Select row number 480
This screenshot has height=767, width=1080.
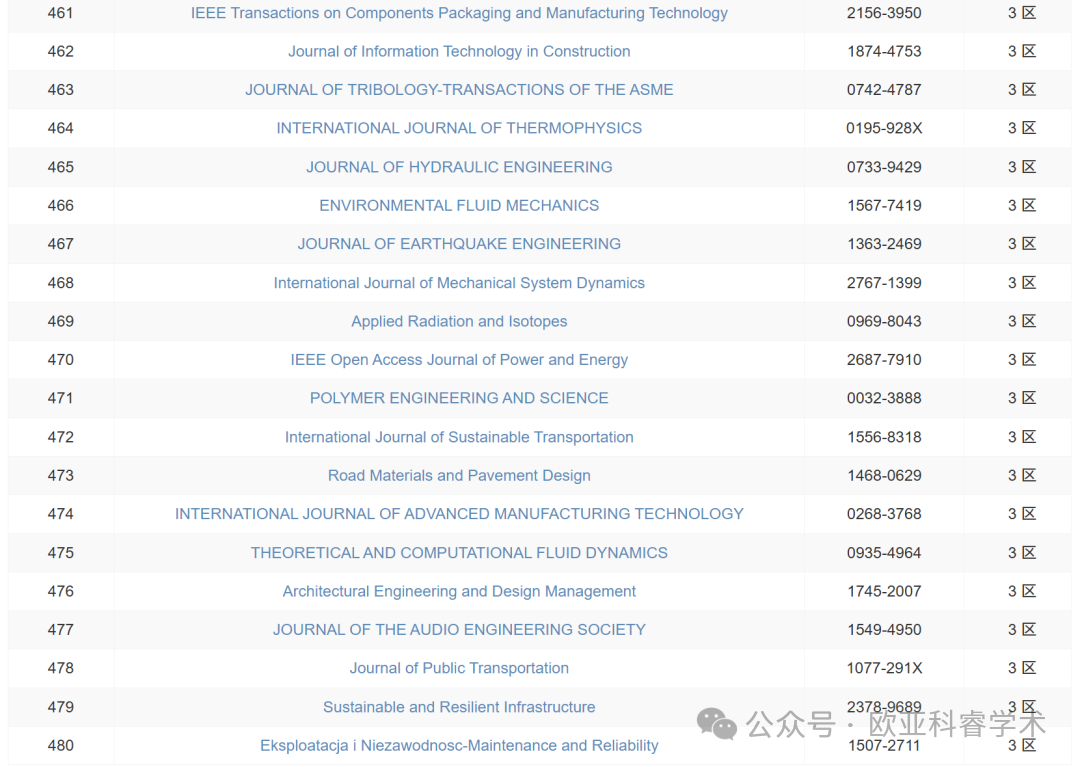coord(61,746)
